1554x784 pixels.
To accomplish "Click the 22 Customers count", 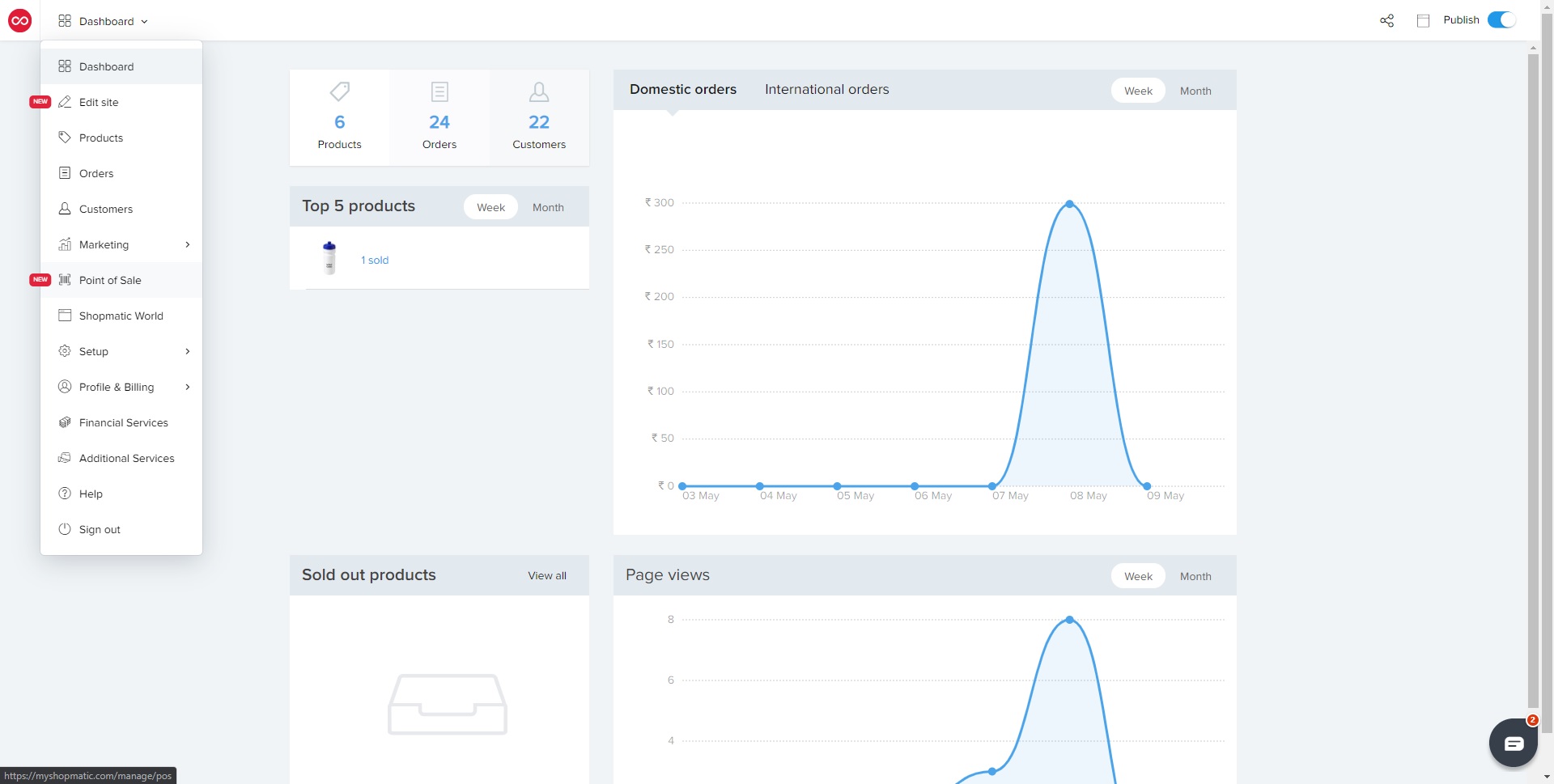I will [x=539, y=121].
